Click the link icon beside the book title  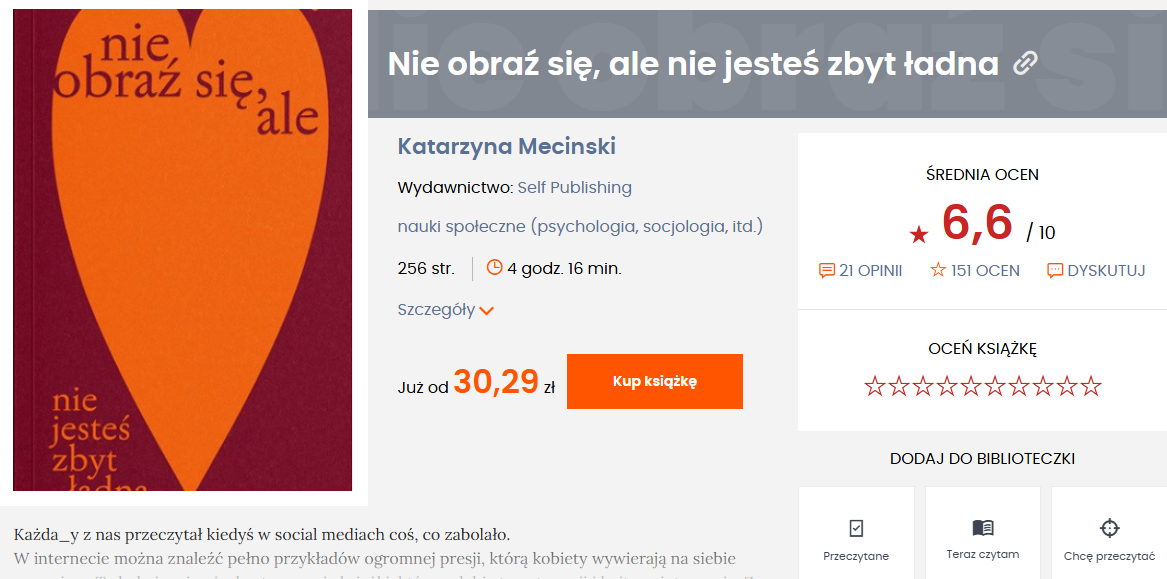(1025, 64)
